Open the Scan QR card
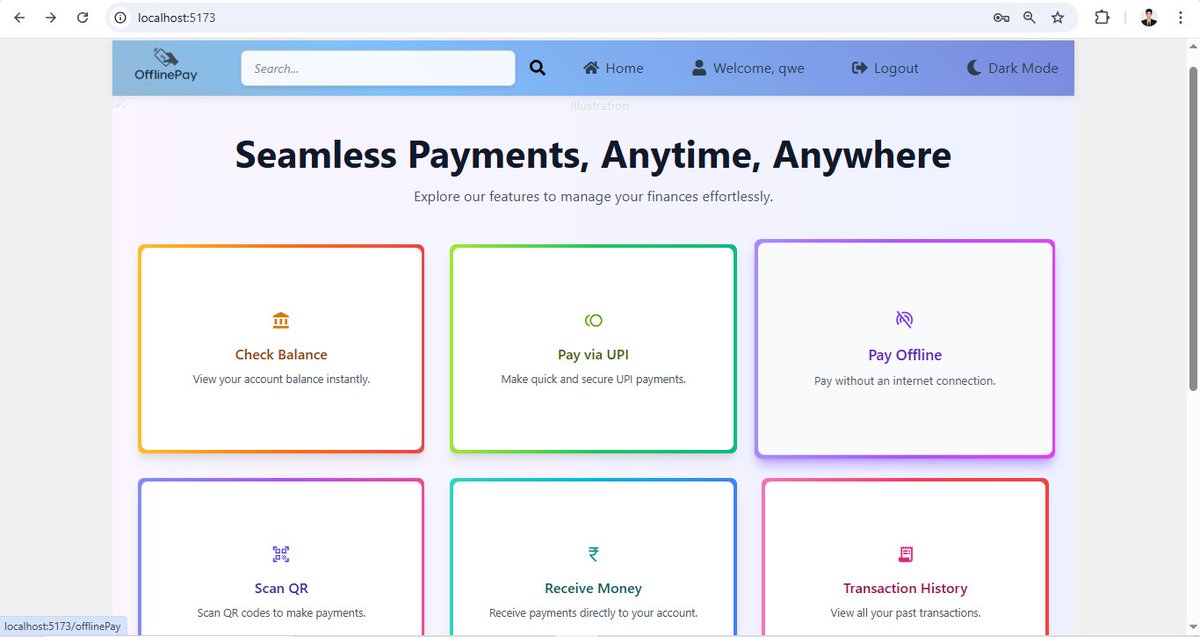The height and width of the screenshot is (637, 1200). coord(281,558)
